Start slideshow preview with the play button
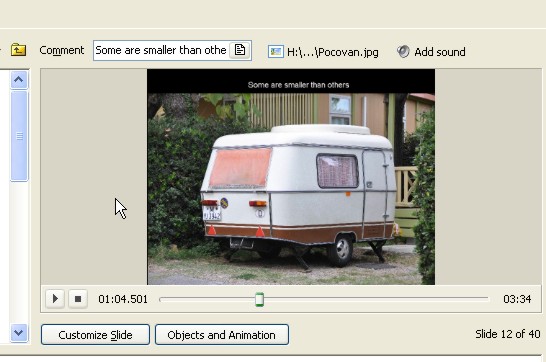546x362 pixels. coord(55,299)
